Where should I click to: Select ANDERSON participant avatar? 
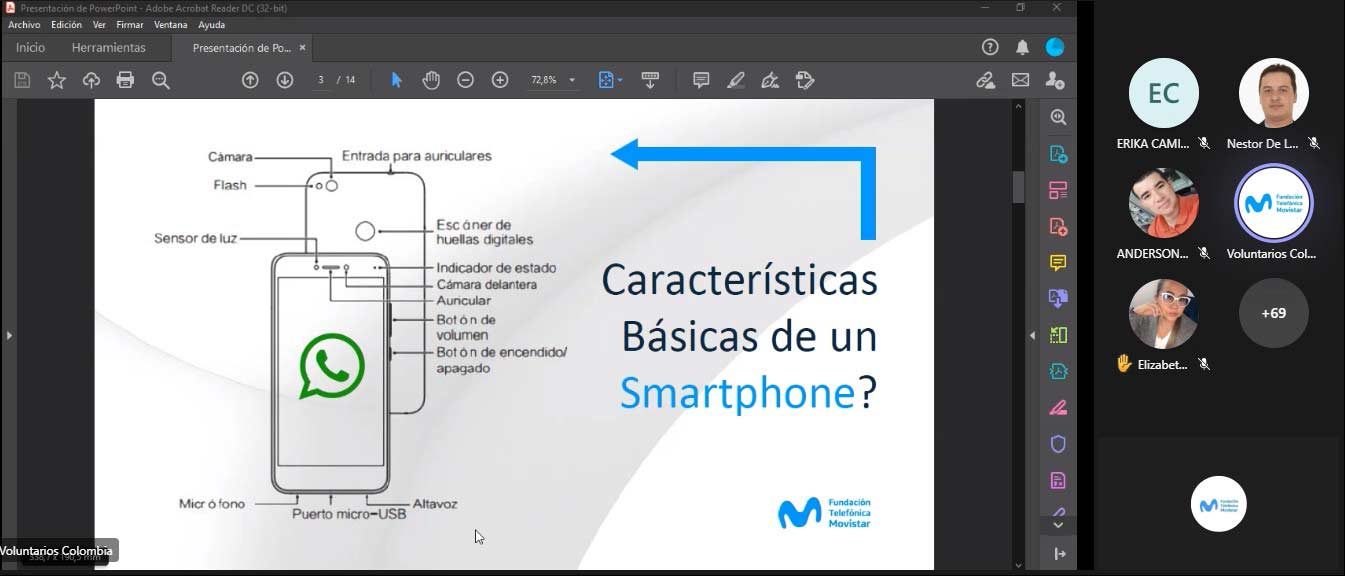1163,203
